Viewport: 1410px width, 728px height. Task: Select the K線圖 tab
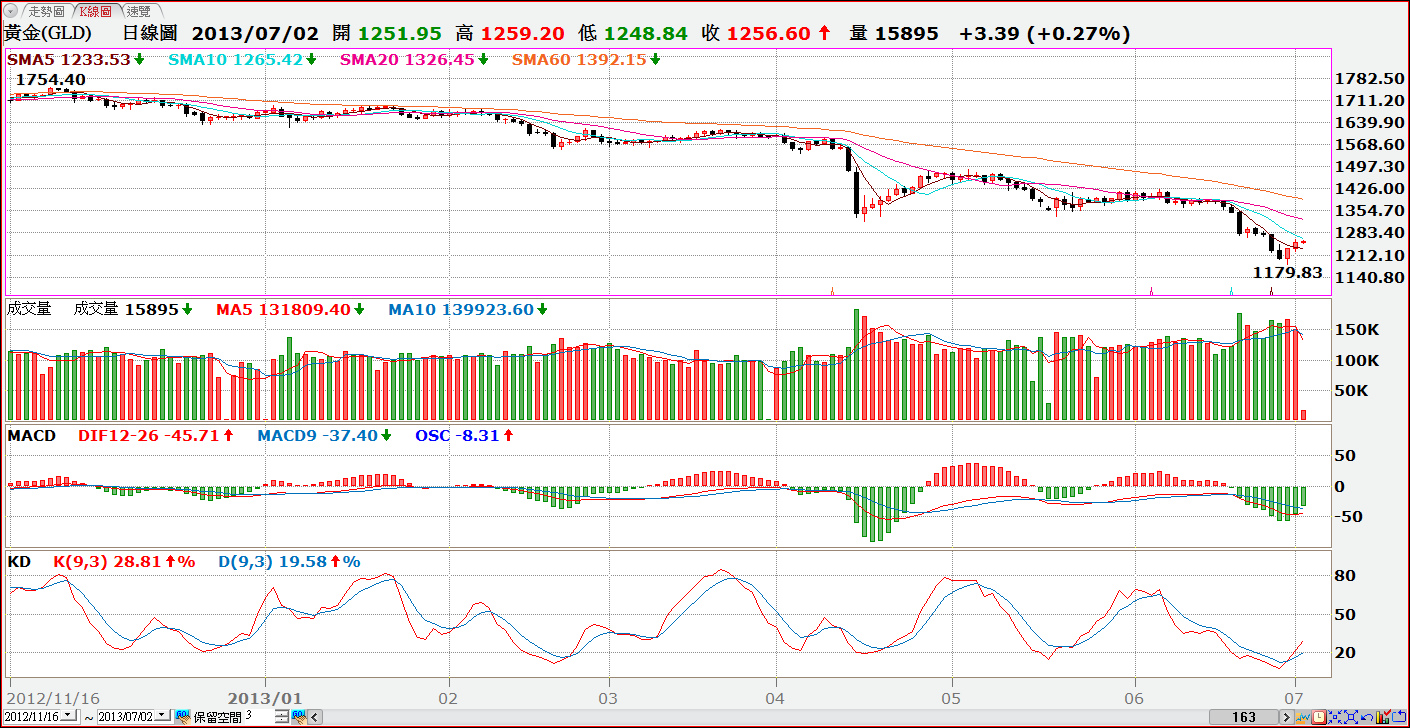[95, 11]
